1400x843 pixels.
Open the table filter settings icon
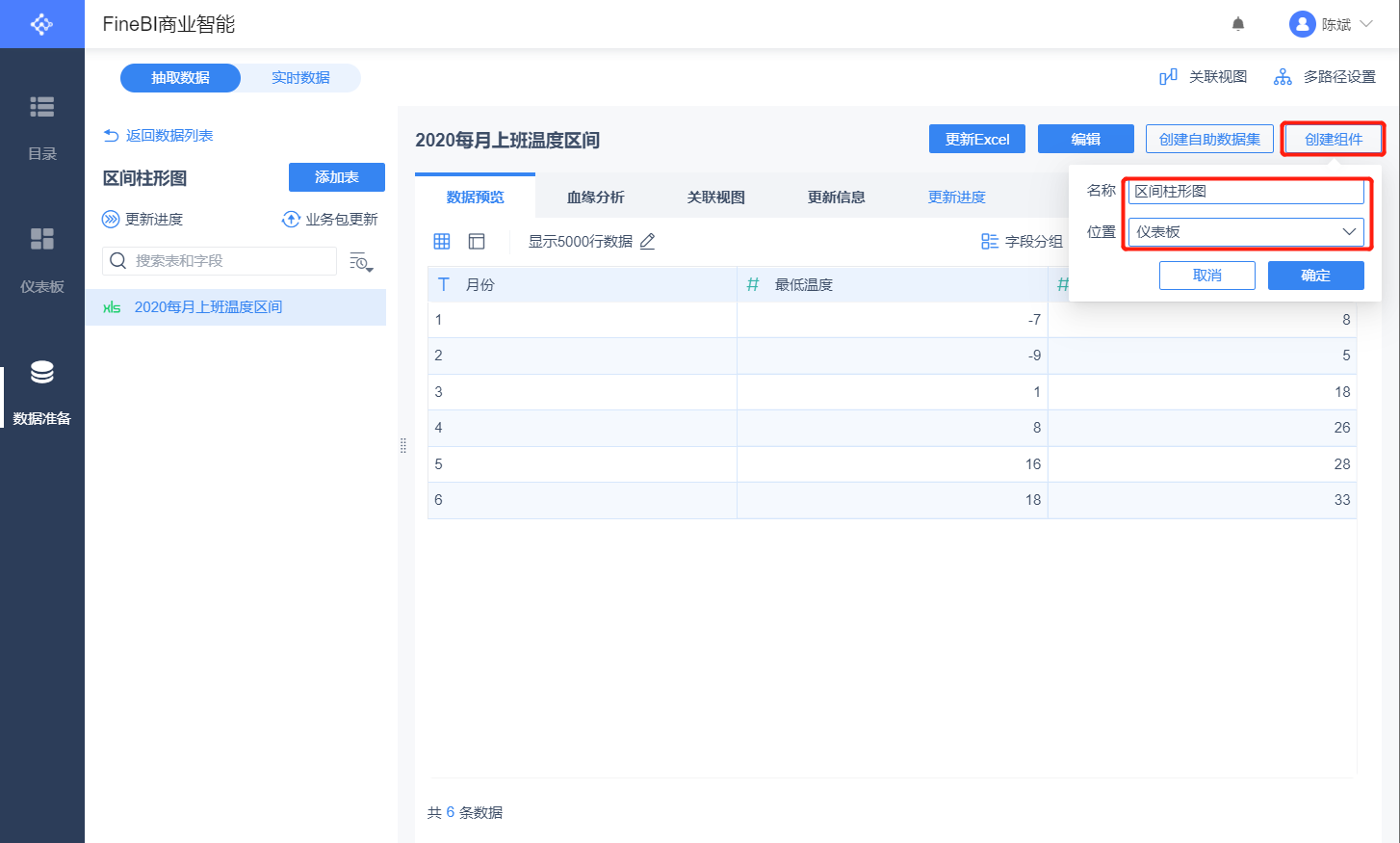361,262
